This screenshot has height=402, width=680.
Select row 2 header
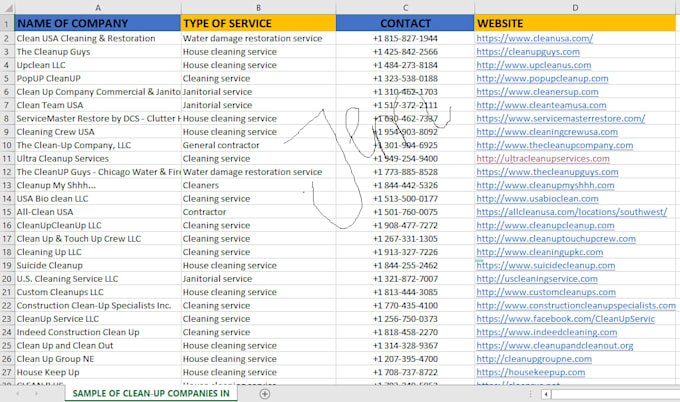(7, 38)
